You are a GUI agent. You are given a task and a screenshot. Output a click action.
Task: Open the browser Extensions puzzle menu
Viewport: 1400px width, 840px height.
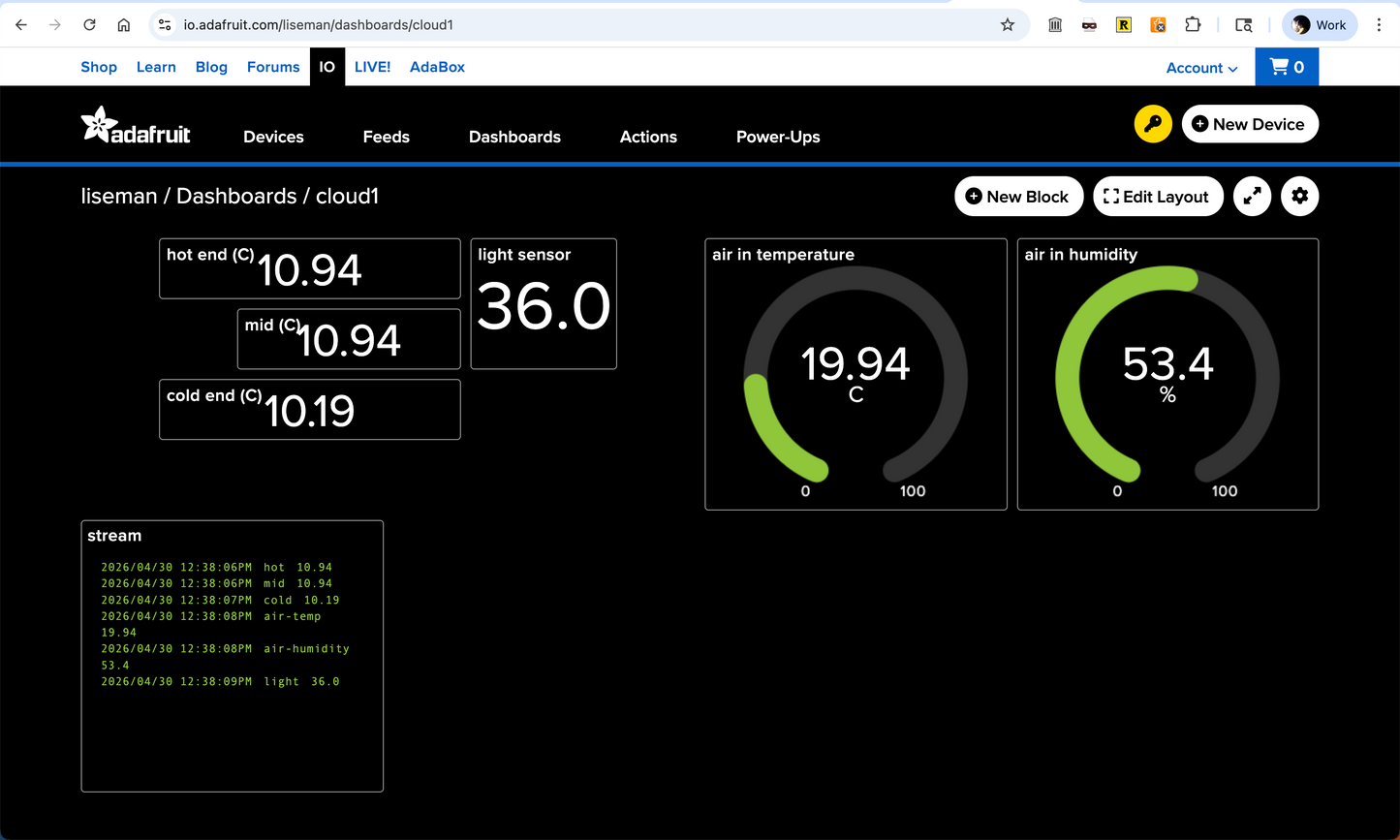click(1193, 25)
